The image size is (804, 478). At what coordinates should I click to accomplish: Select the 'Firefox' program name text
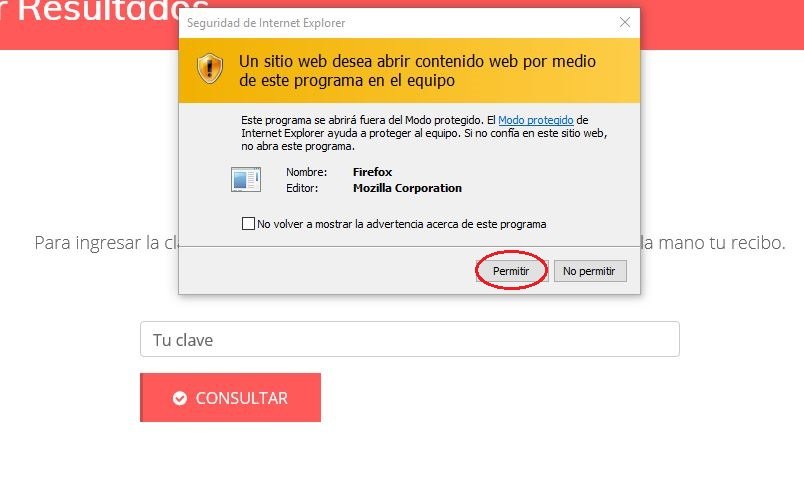[x=372, y=172]
